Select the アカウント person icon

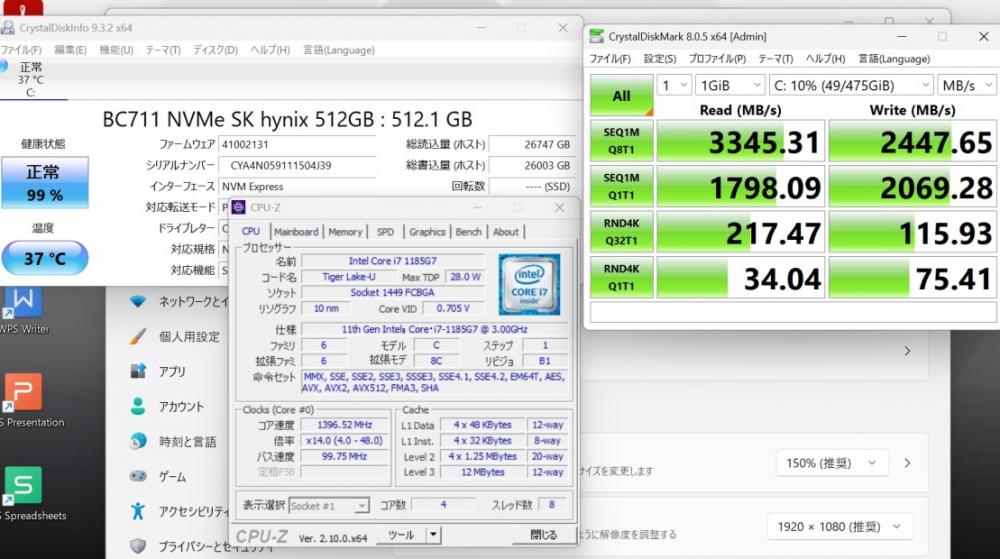coord(138,406)
